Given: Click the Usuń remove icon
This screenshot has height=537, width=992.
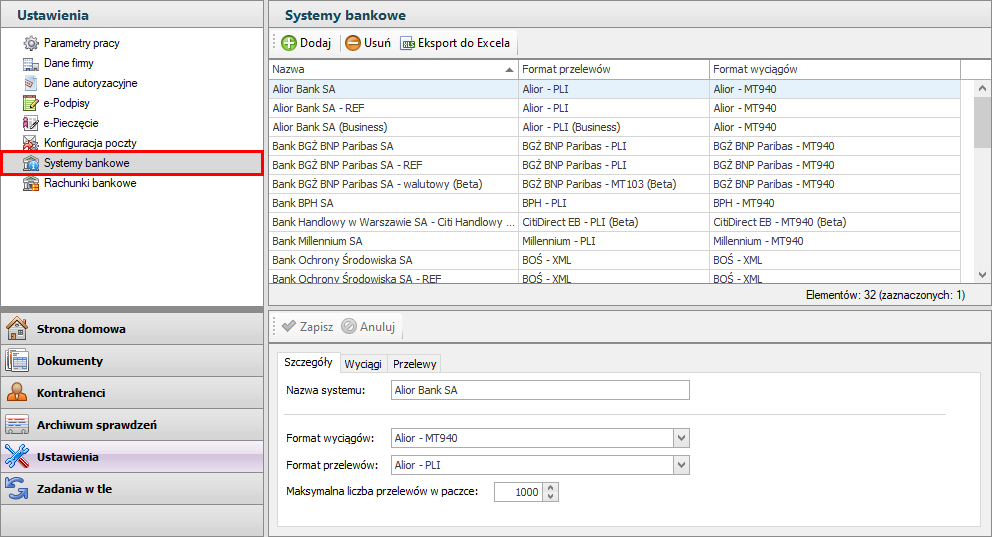Looking at the screenshot, I should tap(353, 43).
